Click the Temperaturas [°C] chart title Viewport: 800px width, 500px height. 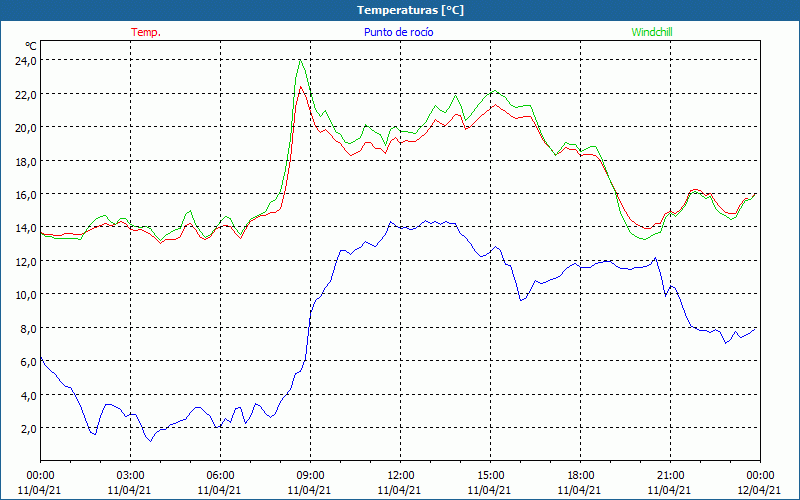(x=410, y=10)
